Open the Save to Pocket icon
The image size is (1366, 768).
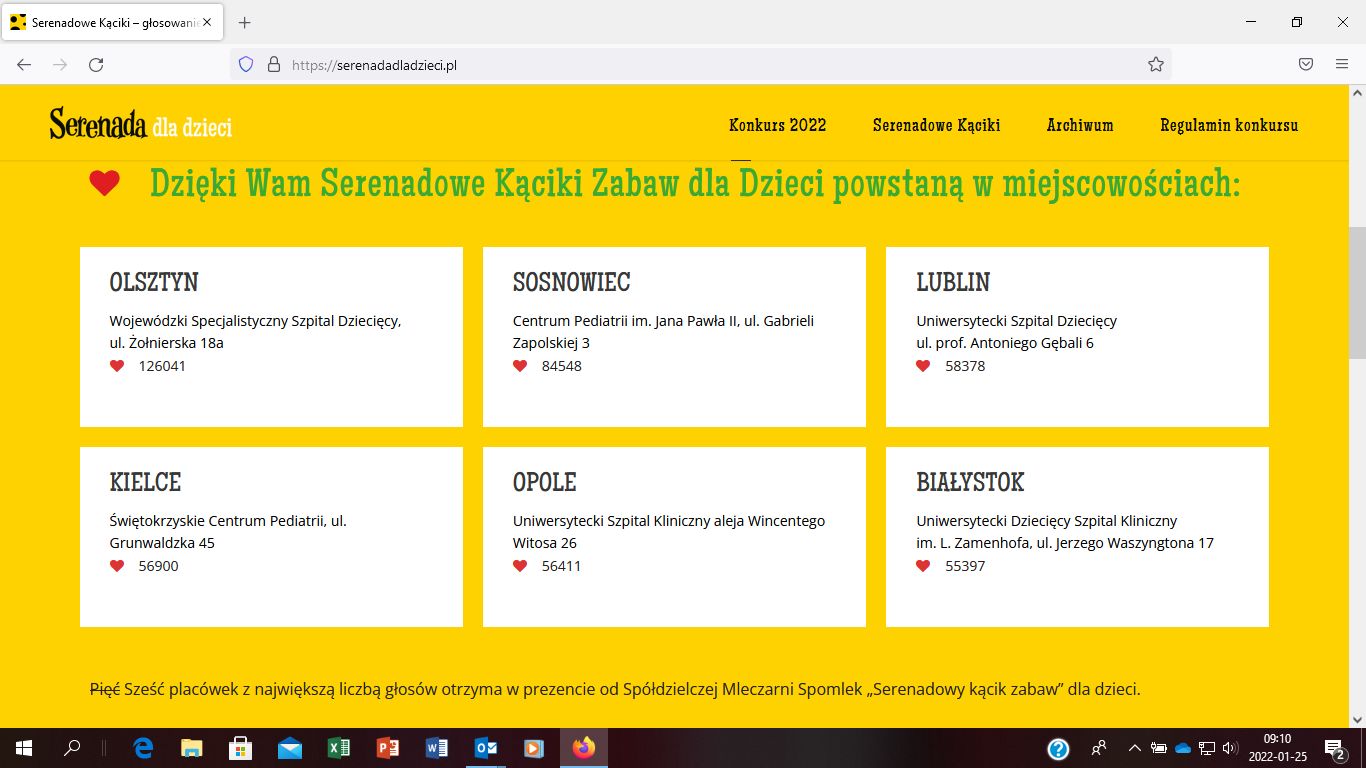point(1306,64)
